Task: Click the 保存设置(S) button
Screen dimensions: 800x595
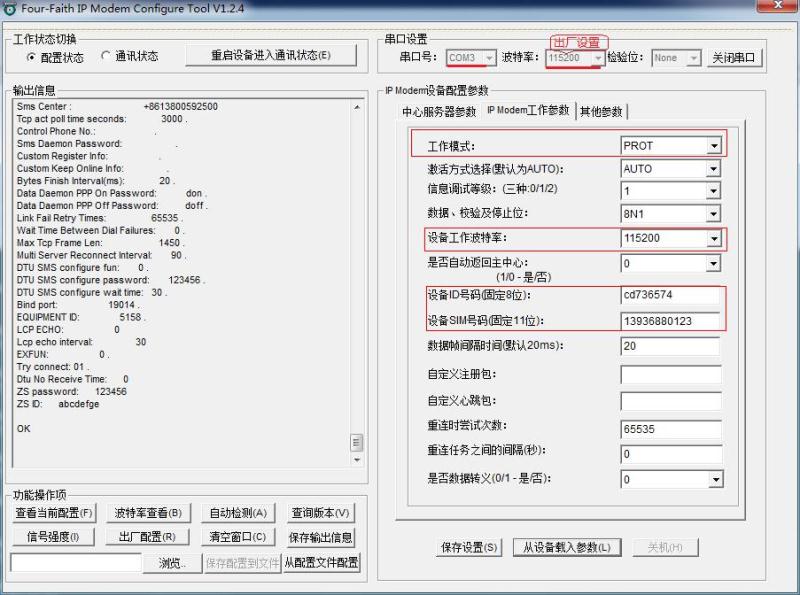Action: (469, 548)
